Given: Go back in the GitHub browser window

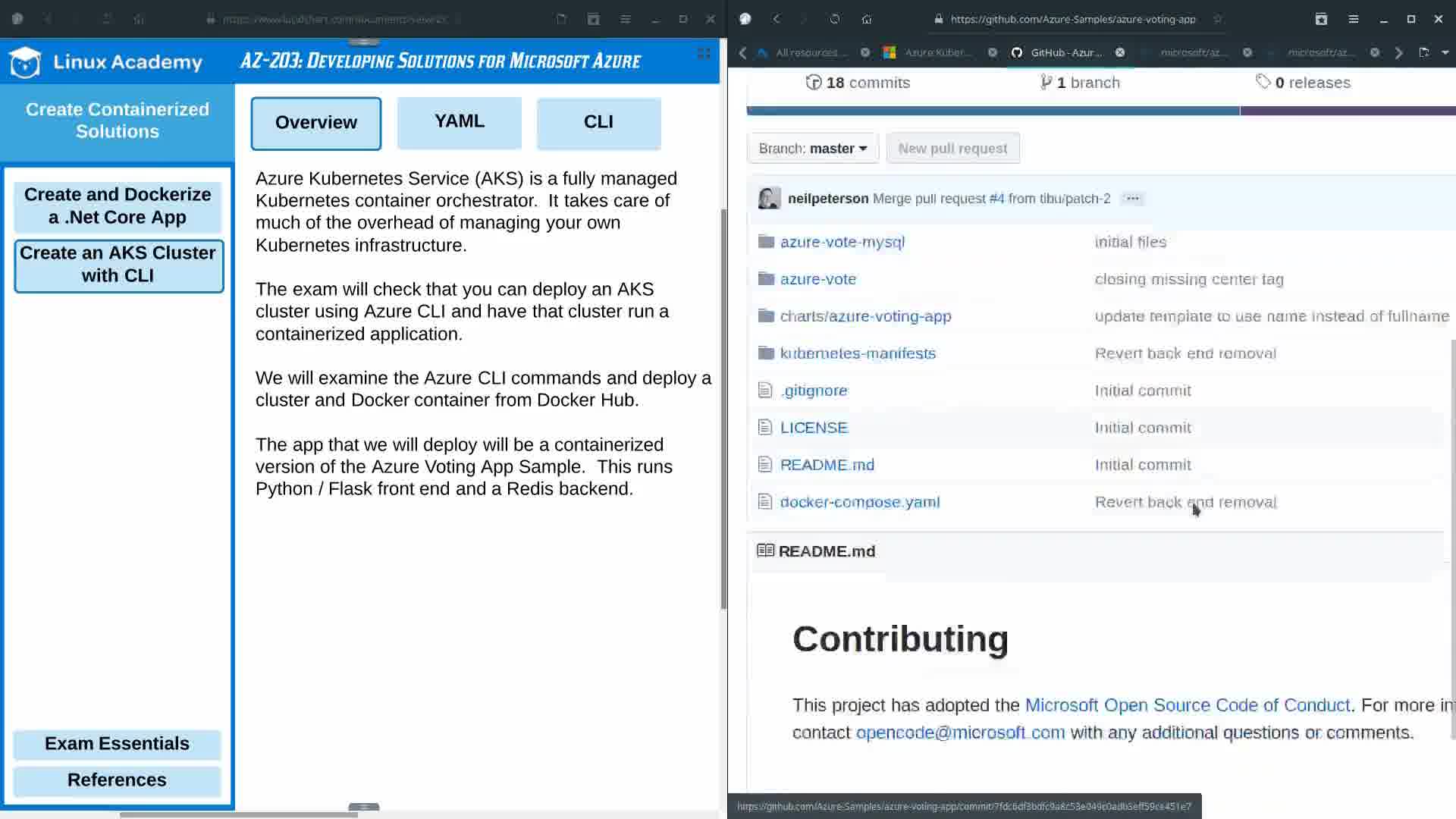Looking at the screenshot, I should tap(777, 19).
